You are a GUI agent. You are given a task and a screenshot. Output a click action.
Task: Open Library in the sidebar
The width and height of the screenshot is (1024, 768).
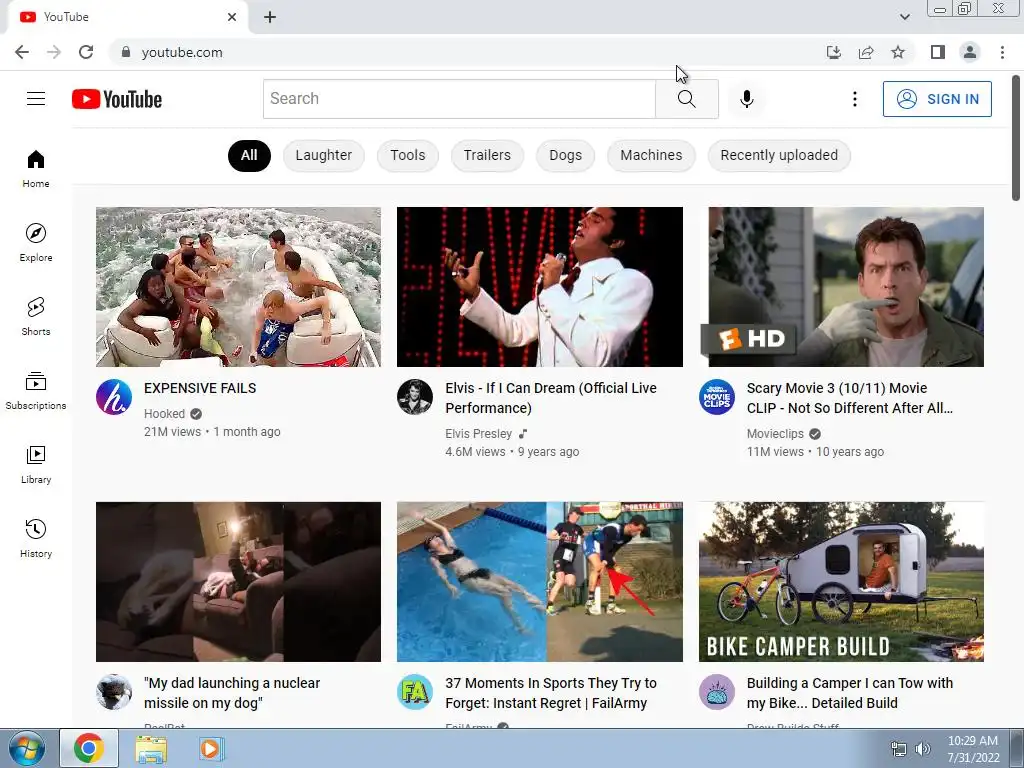36,464
